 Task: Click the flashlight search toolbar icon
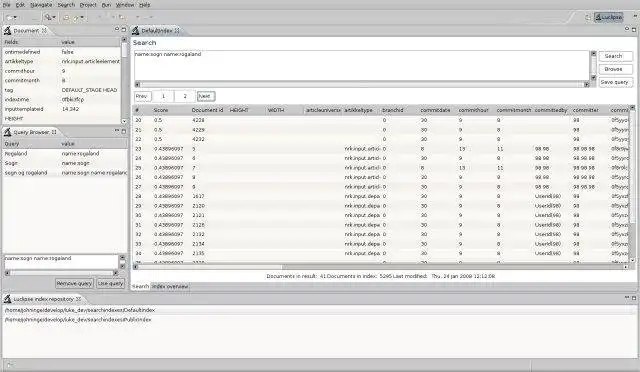(48, 17)
